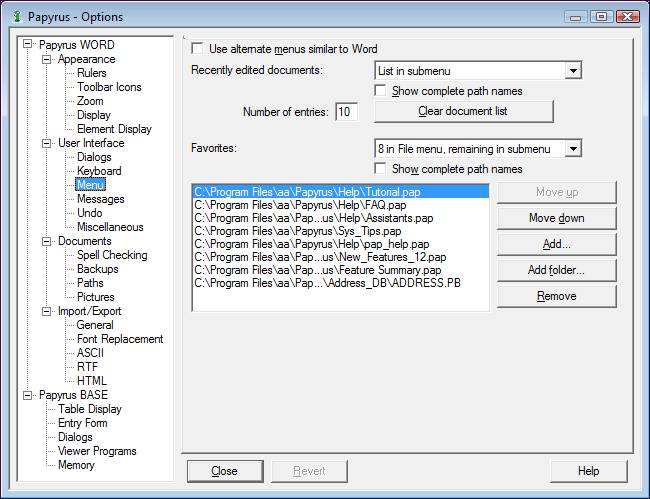Select Entry Form in the tree
The width and height of the screenshot is (650, 499).
pos(82,423)
